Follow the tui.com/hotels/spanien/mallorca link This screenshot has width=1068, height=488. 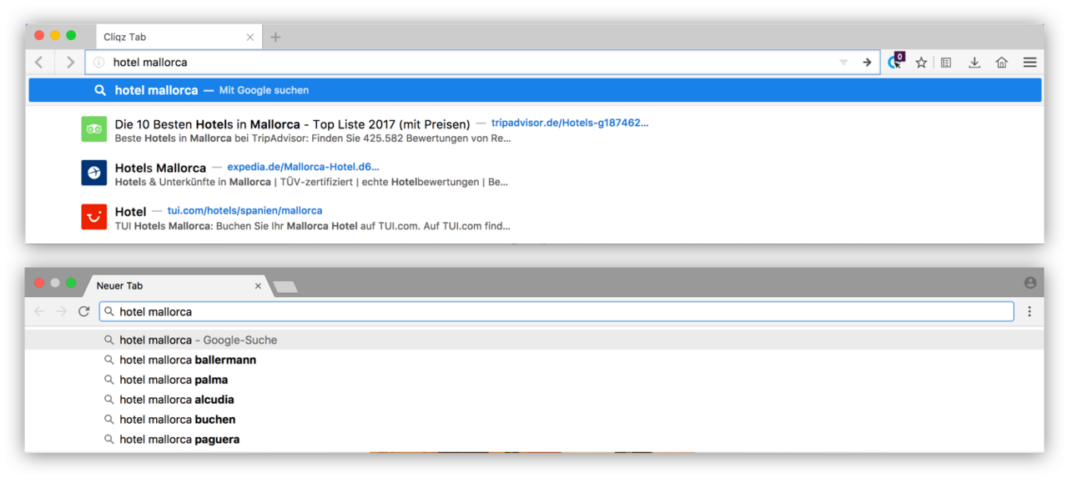(x=245, y=211)
